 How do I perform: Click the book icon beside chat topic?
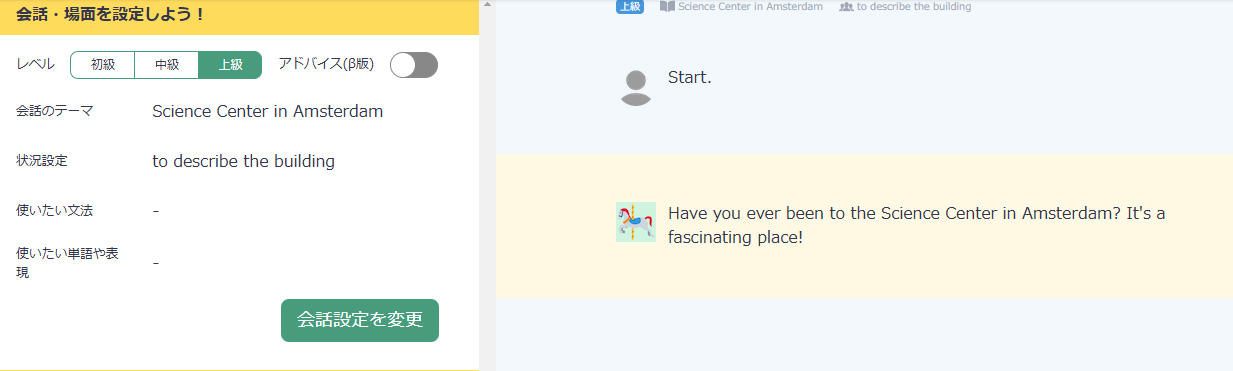[x=667, y=6]
